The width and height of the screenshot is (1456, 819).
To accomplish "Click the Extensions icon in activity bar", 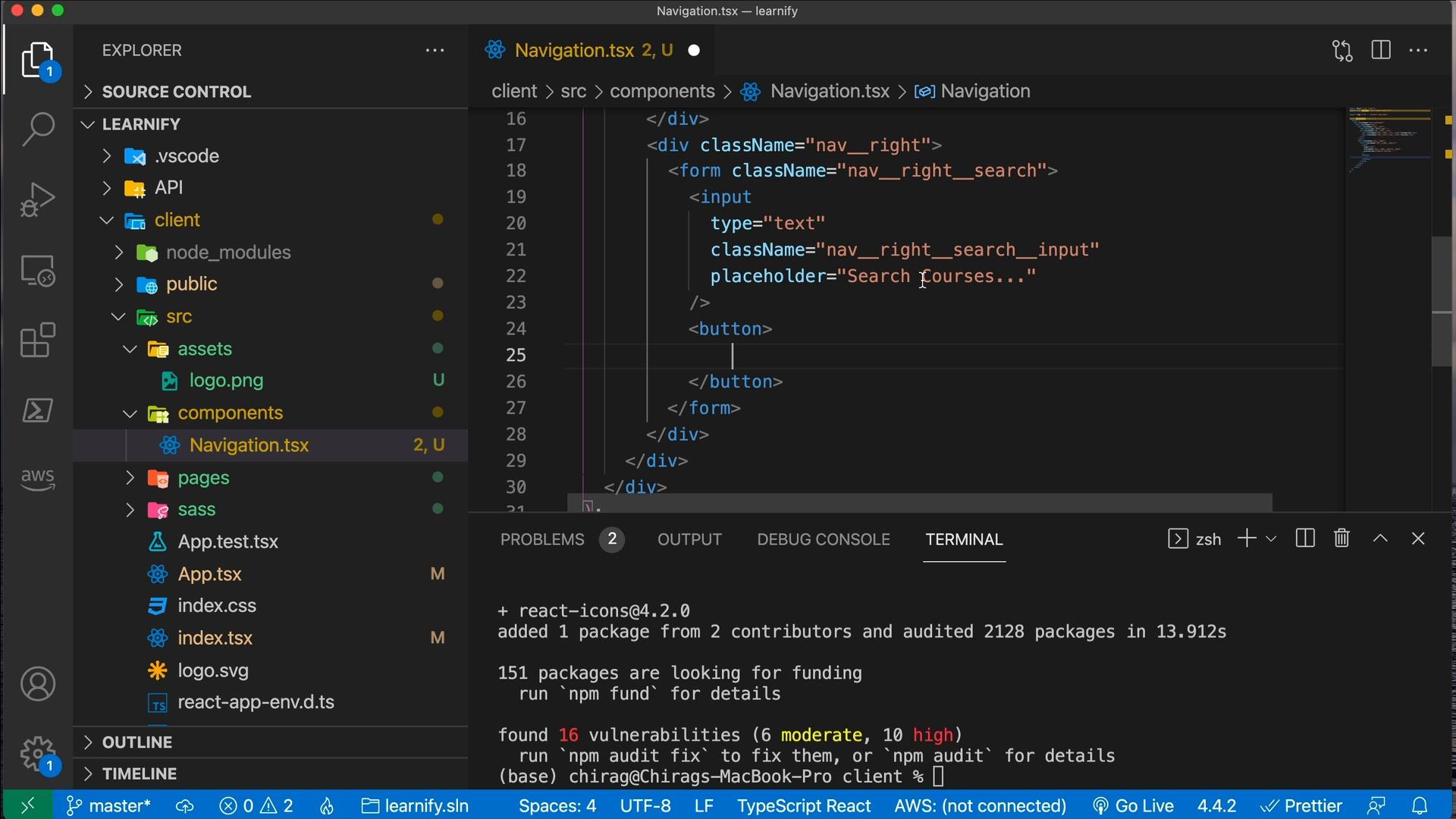I will tap(39, 340).
